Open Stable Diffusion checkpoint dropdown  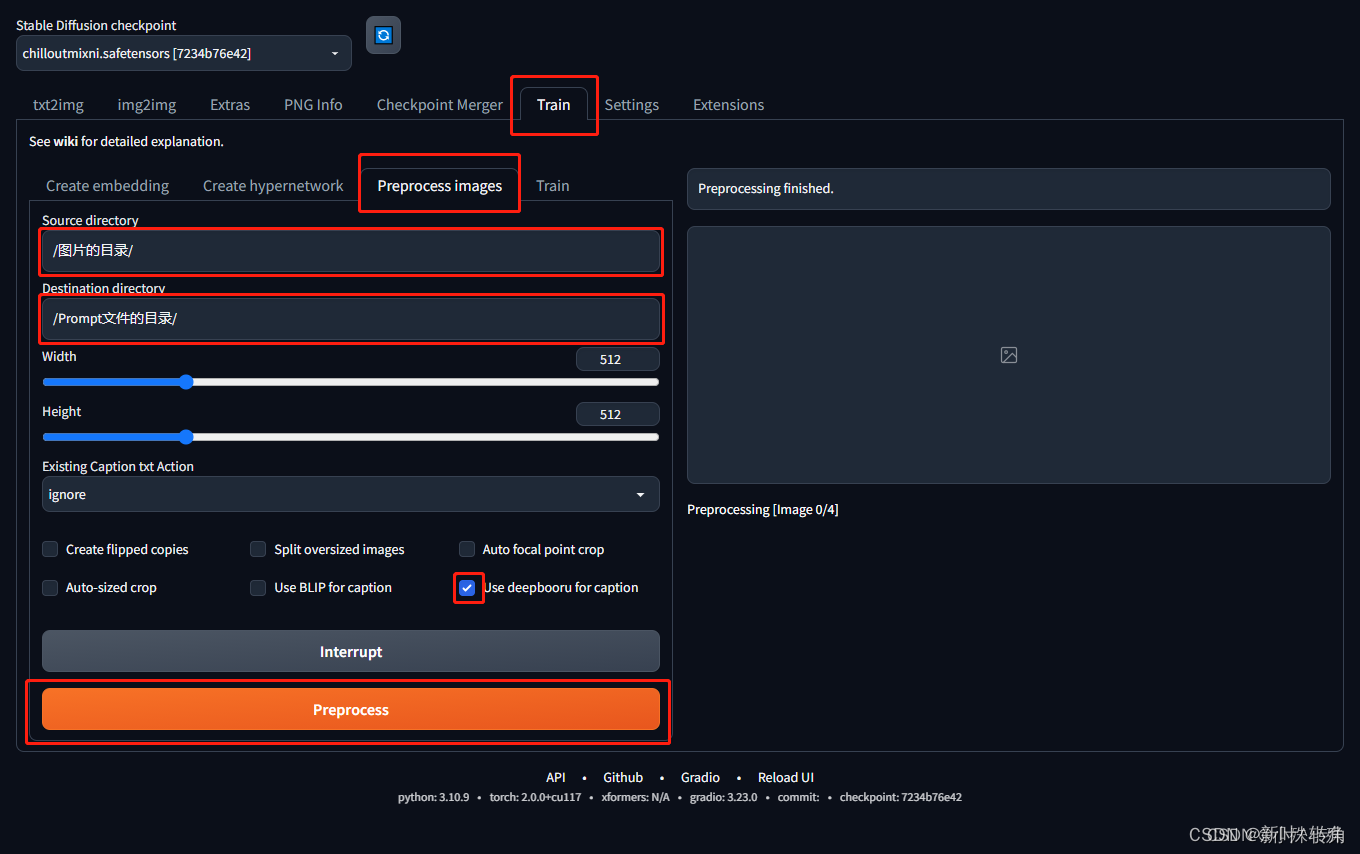click(184, 54)
